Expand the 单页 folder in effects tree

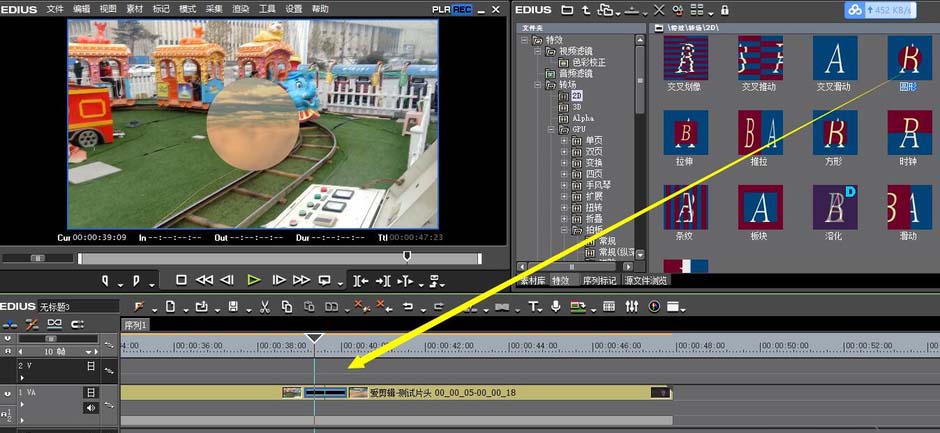coord(563,140)
